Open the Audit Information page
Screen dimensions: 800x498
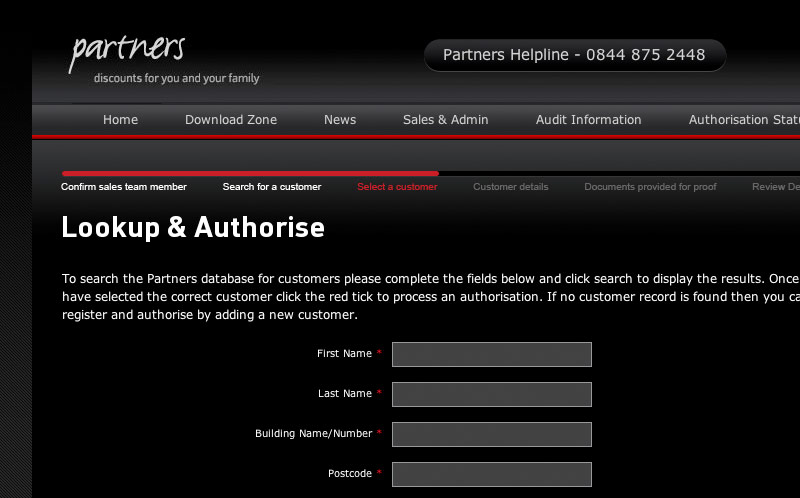(588, 120)
